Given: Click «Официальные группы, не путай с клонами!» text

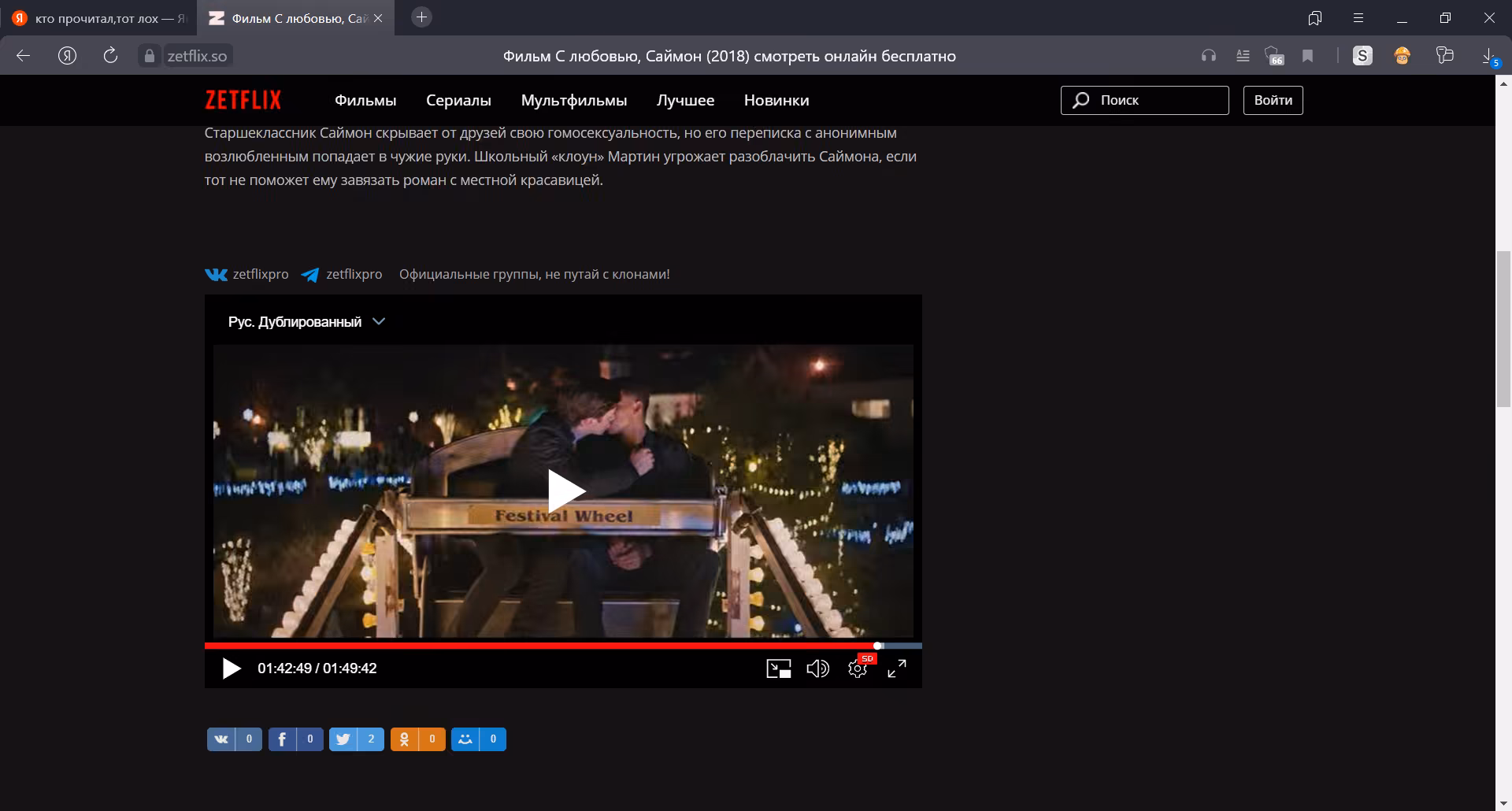Looking at the screenshot, I should (x=535, y=274).
